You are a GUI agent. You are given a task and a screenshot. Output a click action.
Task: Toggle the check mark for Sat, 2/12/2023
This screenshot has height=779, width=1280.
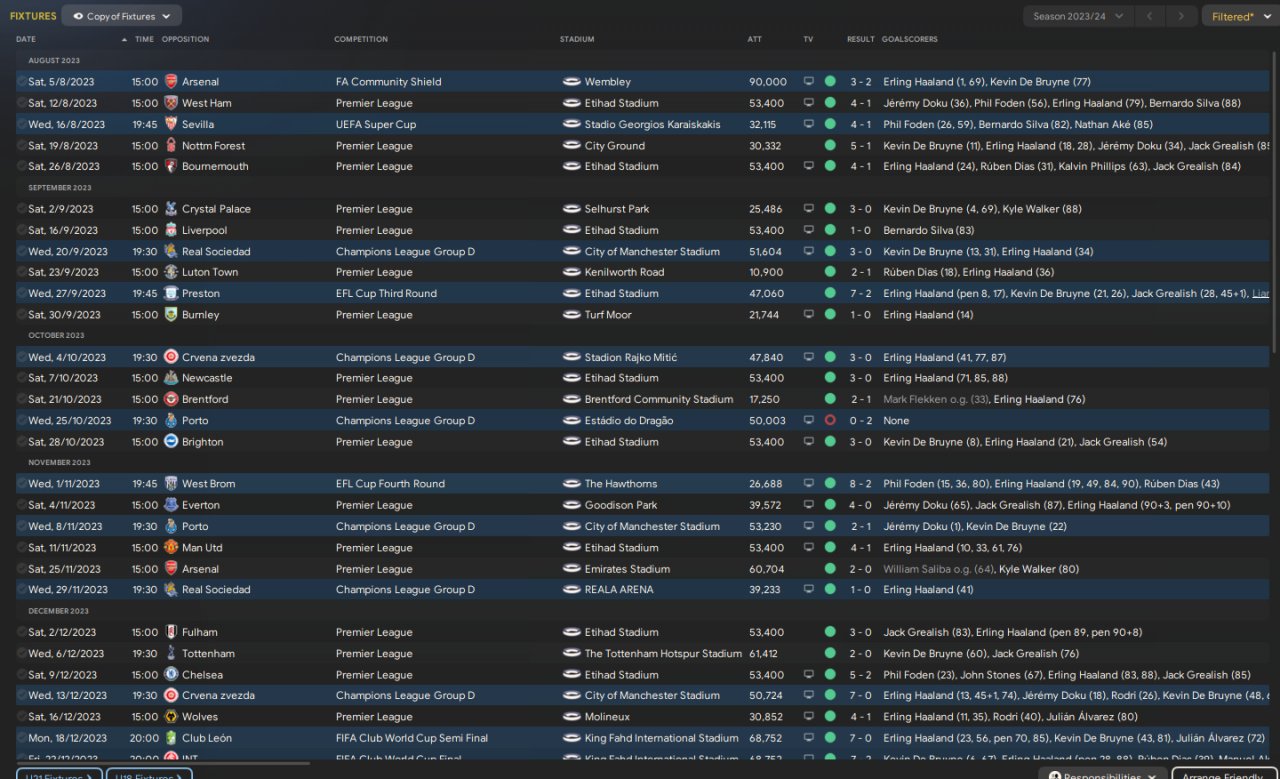(22, 632)
